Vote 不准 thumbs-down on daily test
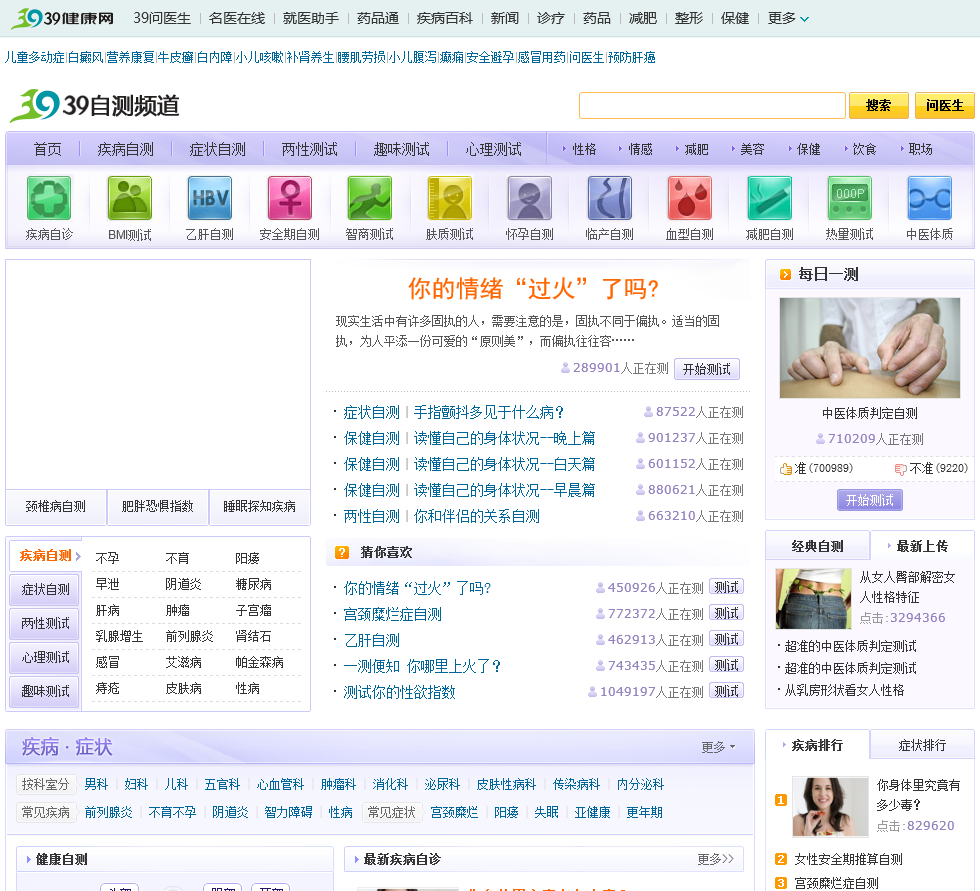 [x=900, y=468]
